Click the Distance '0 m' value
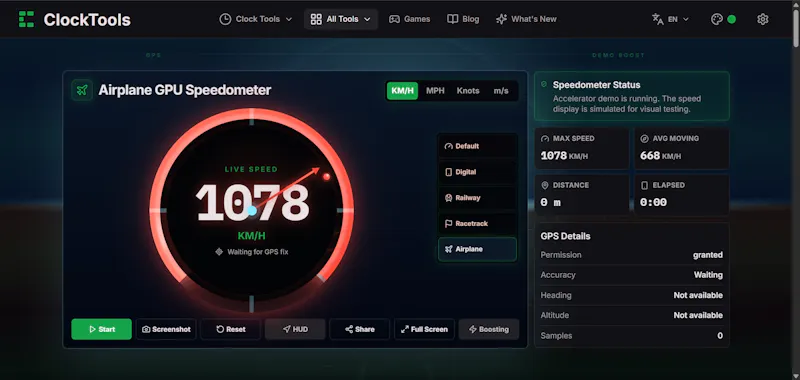This screenshot has height=380, width=800. 551,202
